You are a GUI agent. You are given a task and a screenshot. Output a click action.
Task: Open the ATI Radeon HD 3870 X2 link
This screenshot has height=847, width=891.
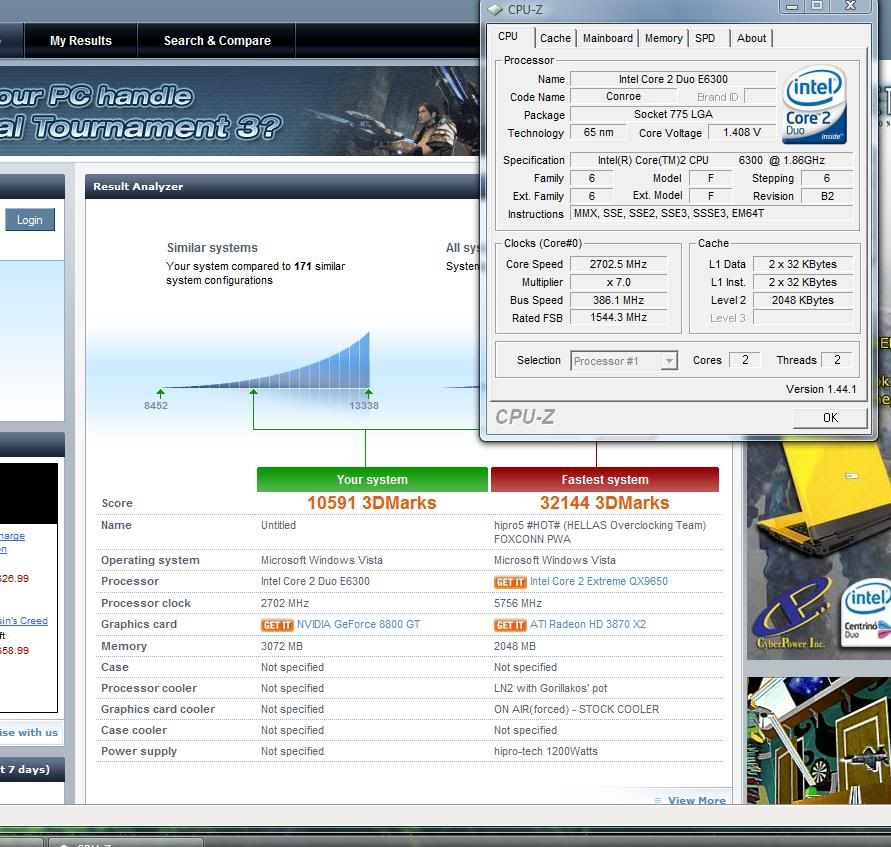588,624
